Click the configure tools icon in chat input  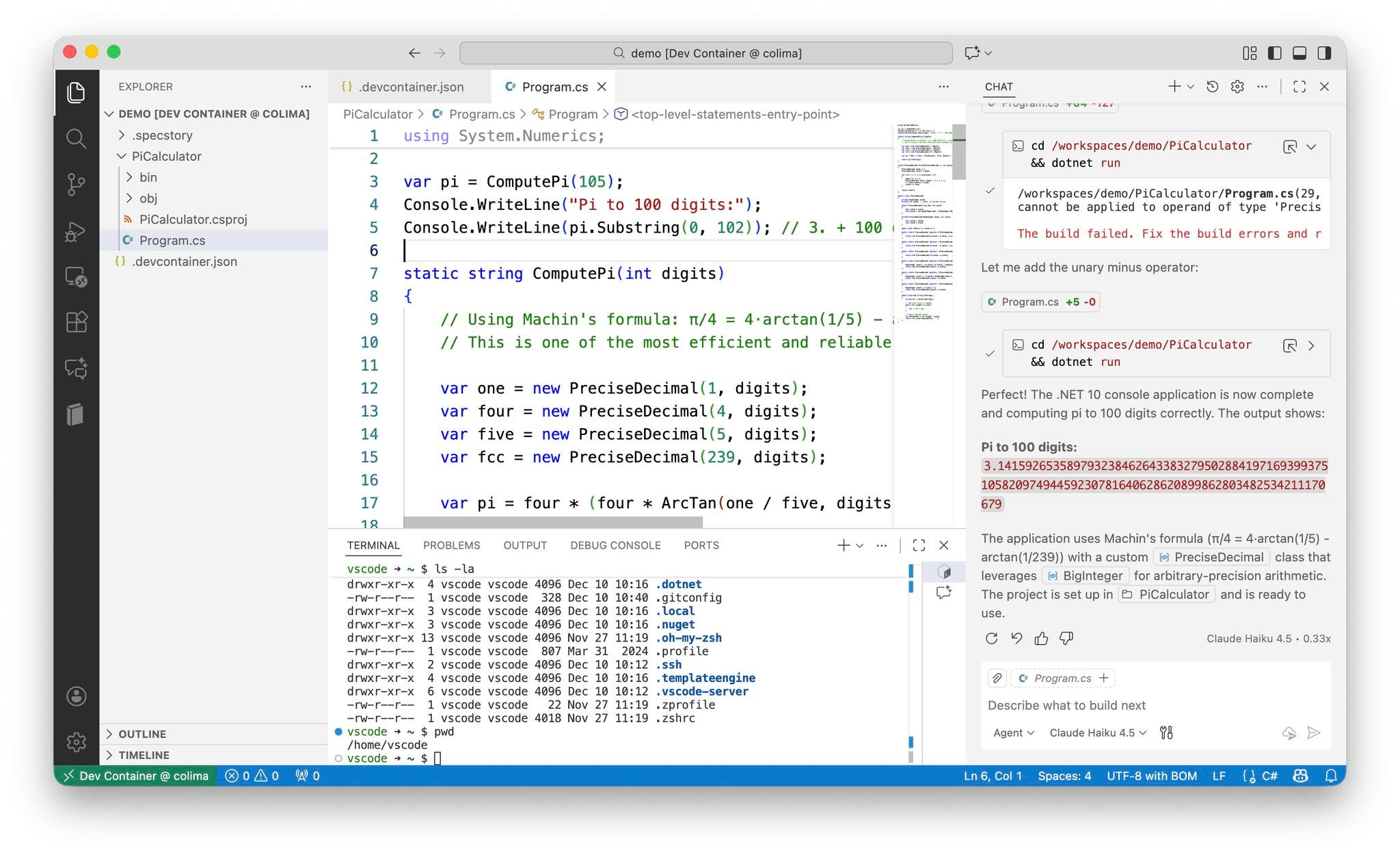pos(1166,733)
